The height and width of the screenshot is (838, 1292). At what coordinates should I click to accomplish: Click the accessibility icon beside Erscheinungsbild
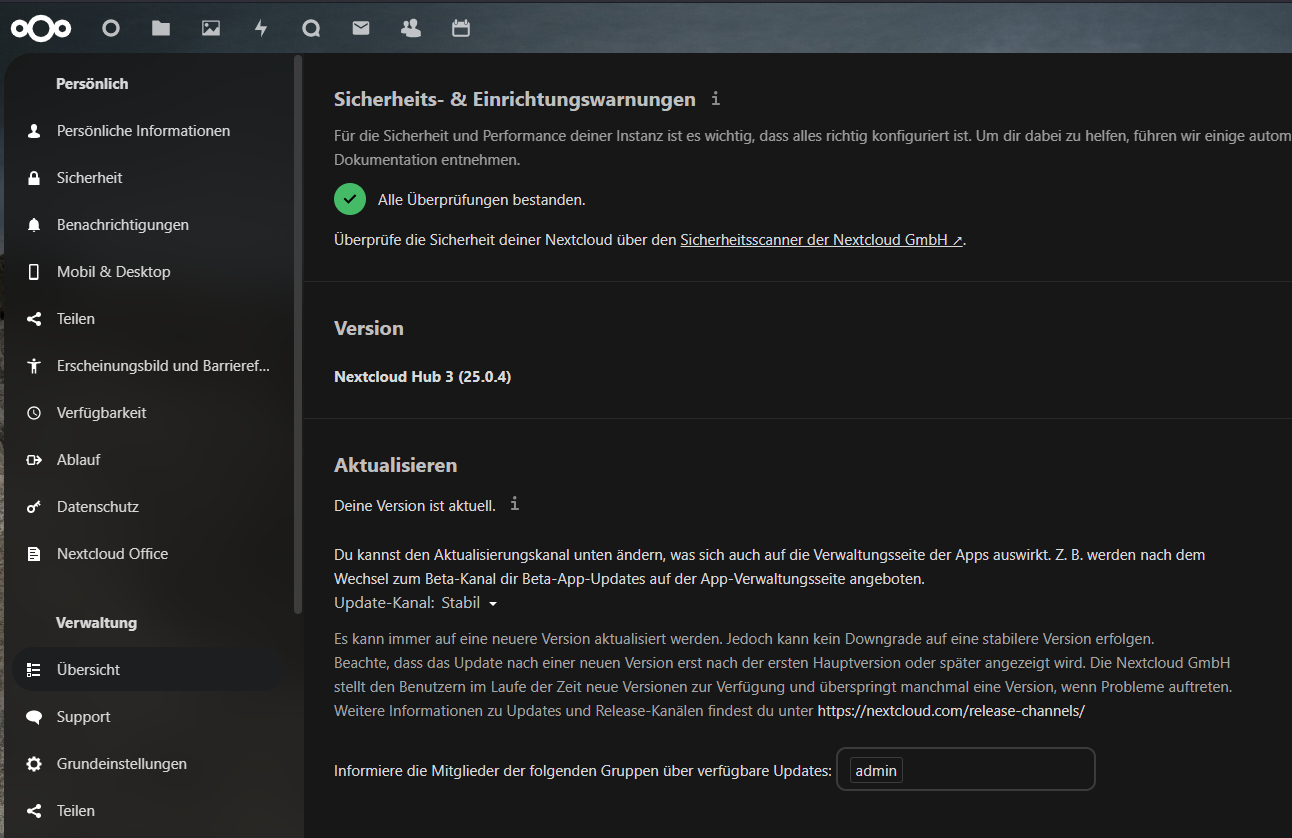(x=34, y=366)
